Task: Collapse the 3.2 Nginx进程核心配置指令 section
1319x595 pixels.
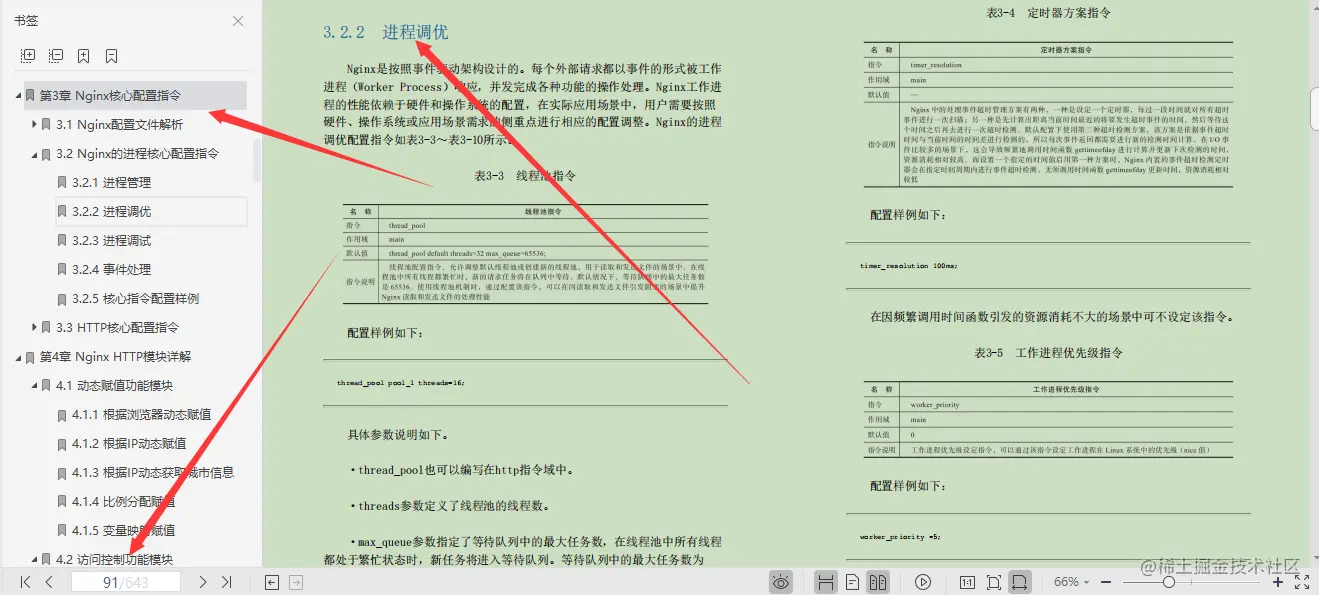Action: 33,153
